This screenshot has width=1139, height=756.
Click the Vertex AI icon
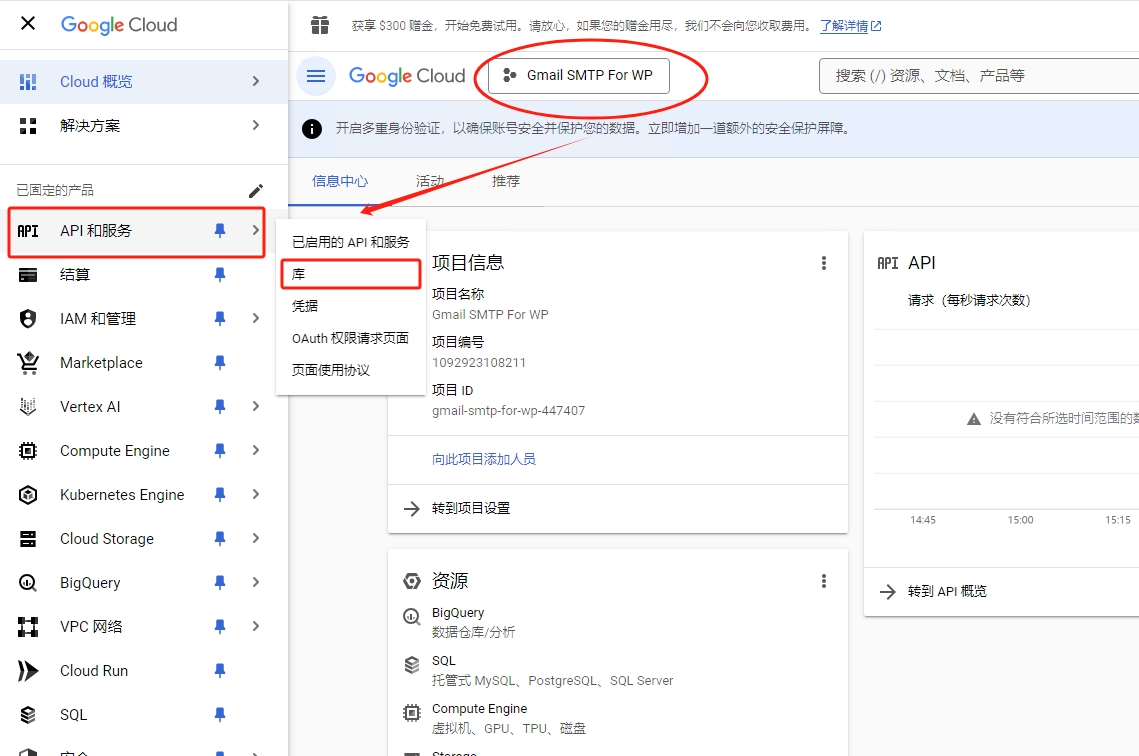coord(28,407)
